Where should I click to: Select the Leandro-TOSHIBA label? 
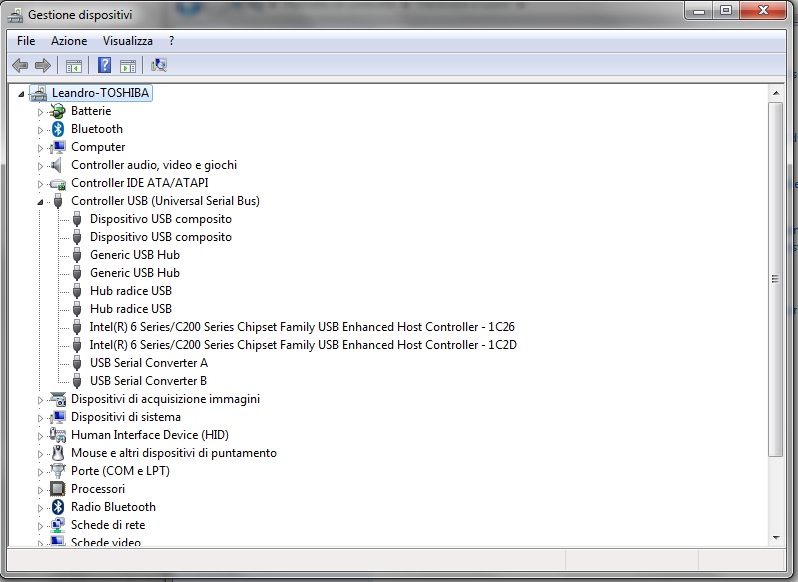point(100,93)
